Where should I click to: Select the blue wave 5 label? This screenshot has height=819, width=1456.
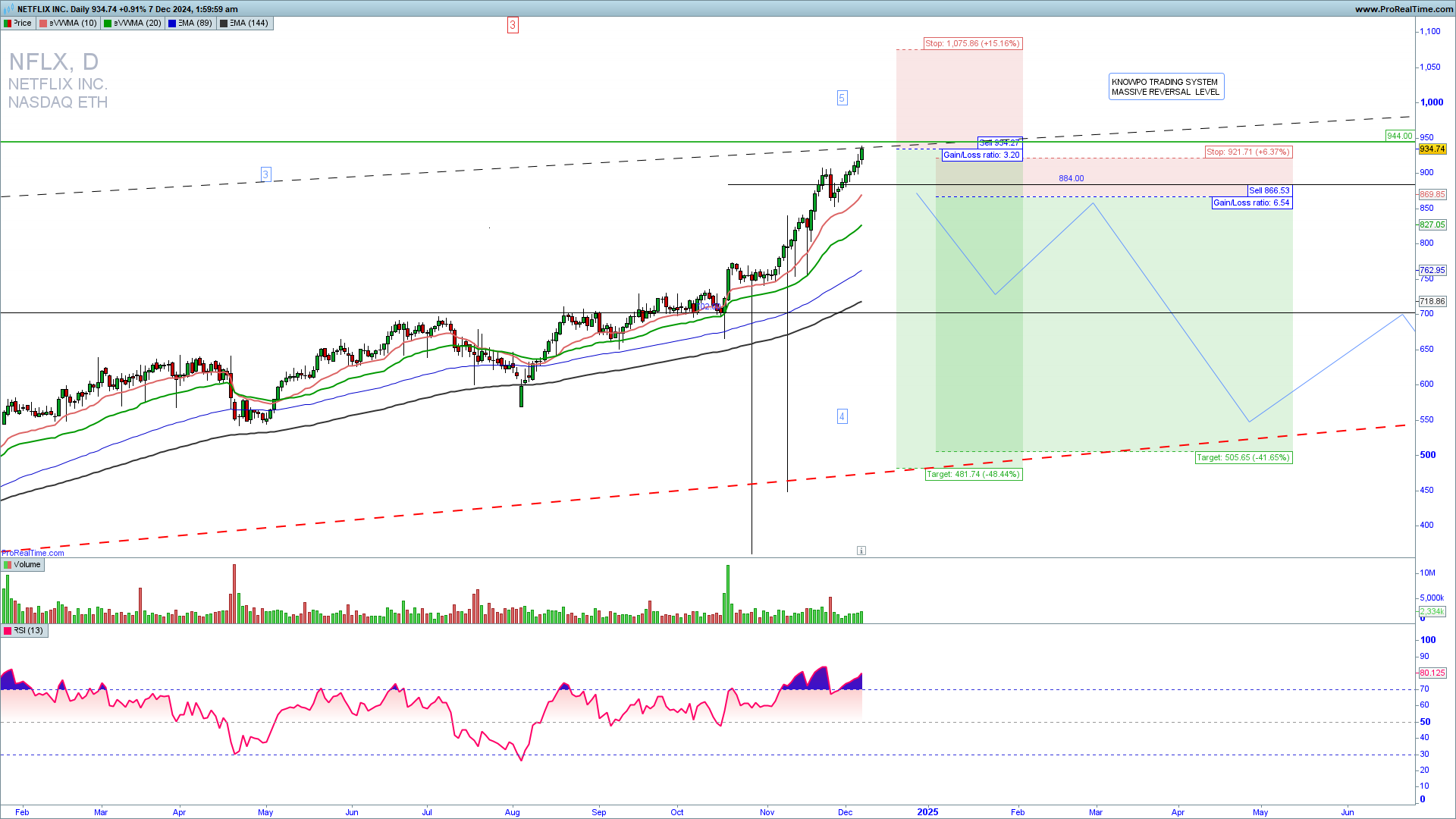click(x=842, y=98)
